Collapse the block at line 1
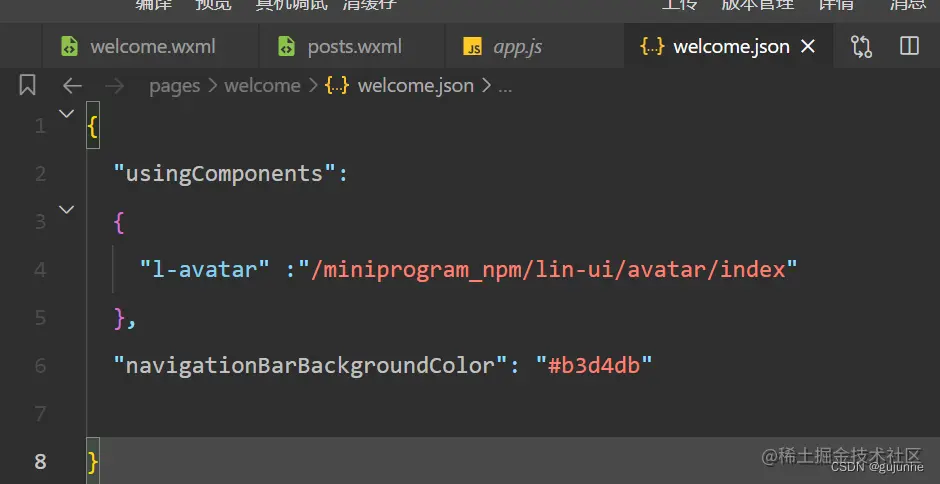Viewport: 940px width, 484px height. pyautogui.click(x=67, y=113)
